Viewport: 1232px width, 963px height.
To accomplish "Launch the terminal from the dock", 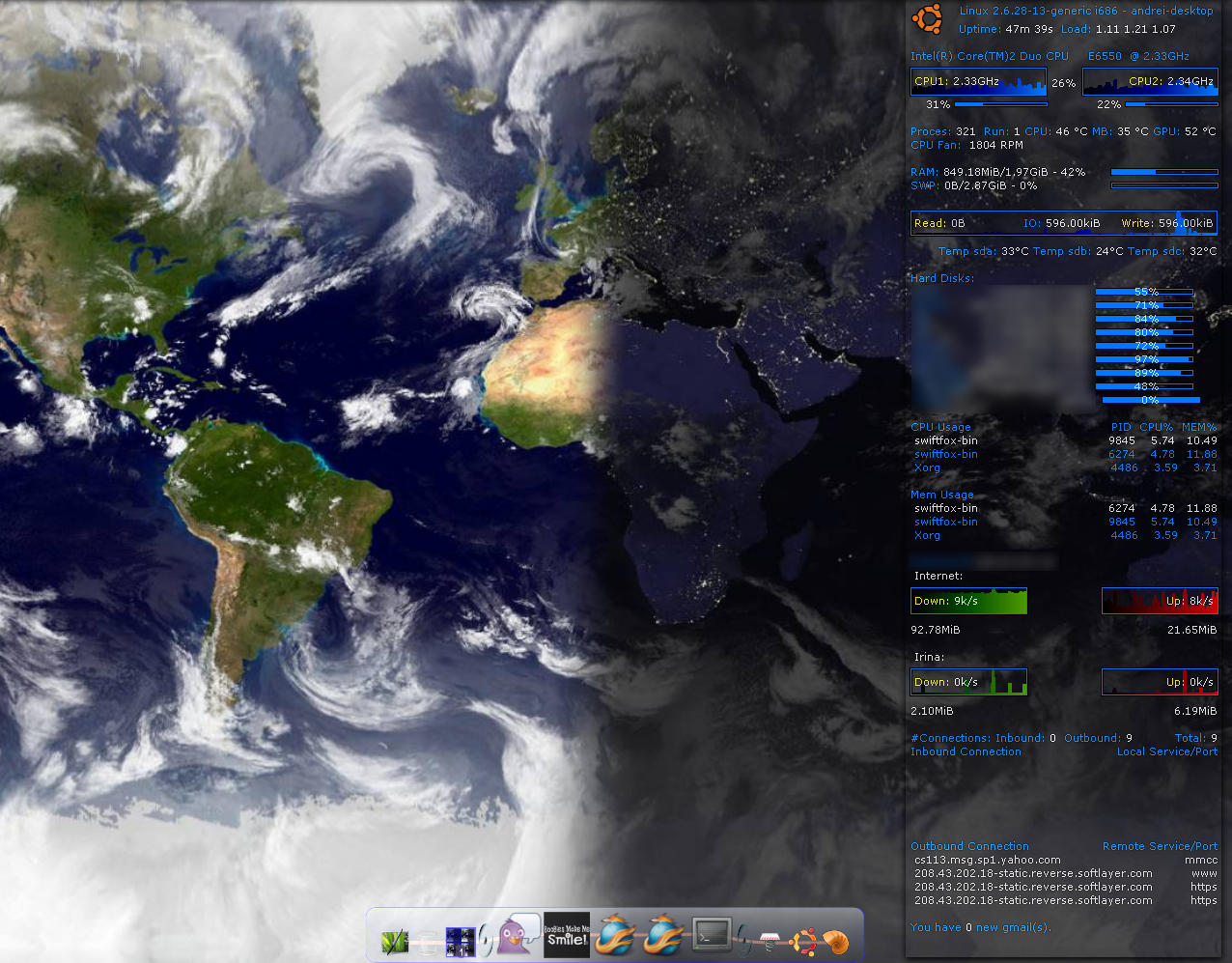I will coord(713,935).
